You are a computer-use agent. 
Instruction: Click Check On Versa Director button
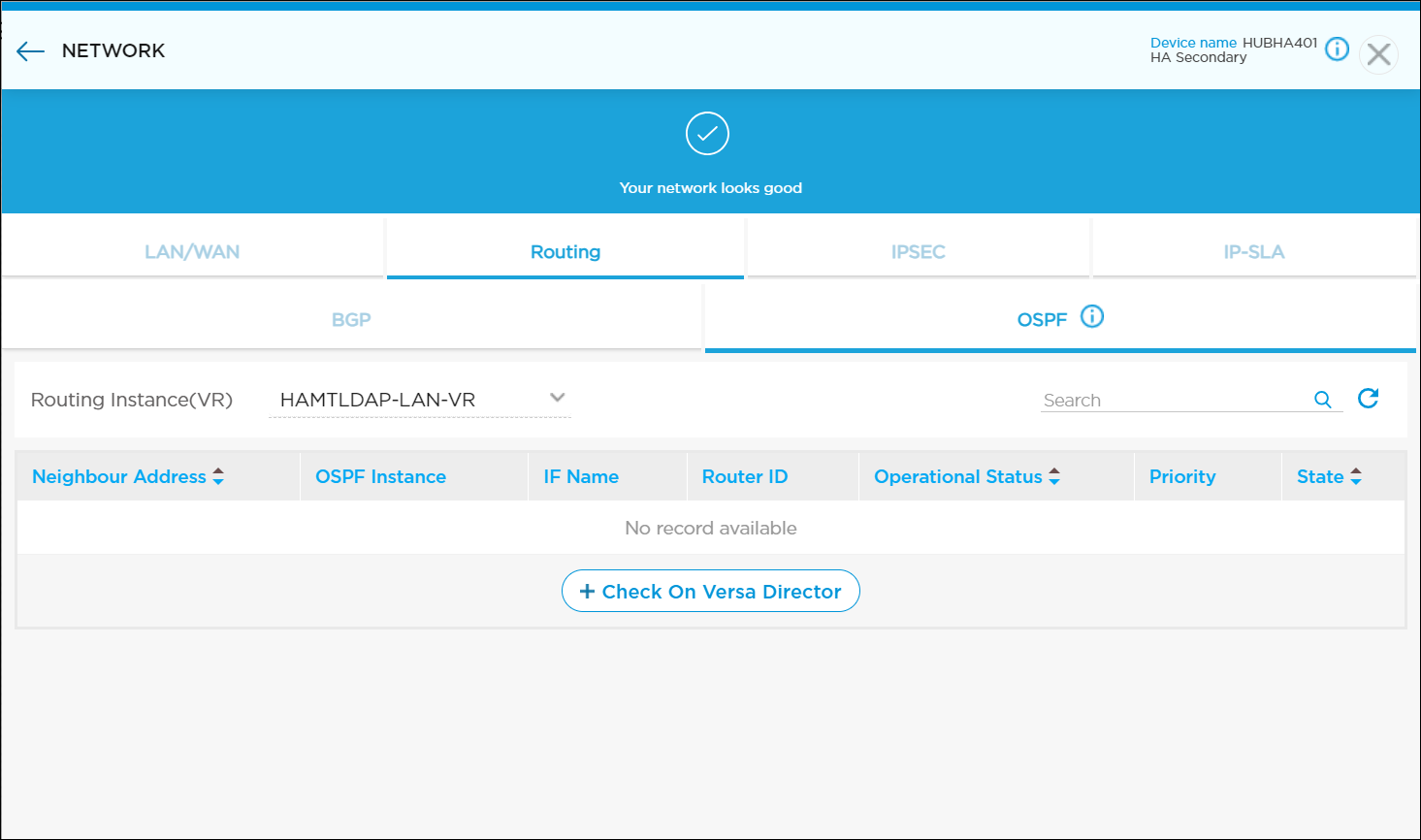pyautogui.click(x=711, y=592)
